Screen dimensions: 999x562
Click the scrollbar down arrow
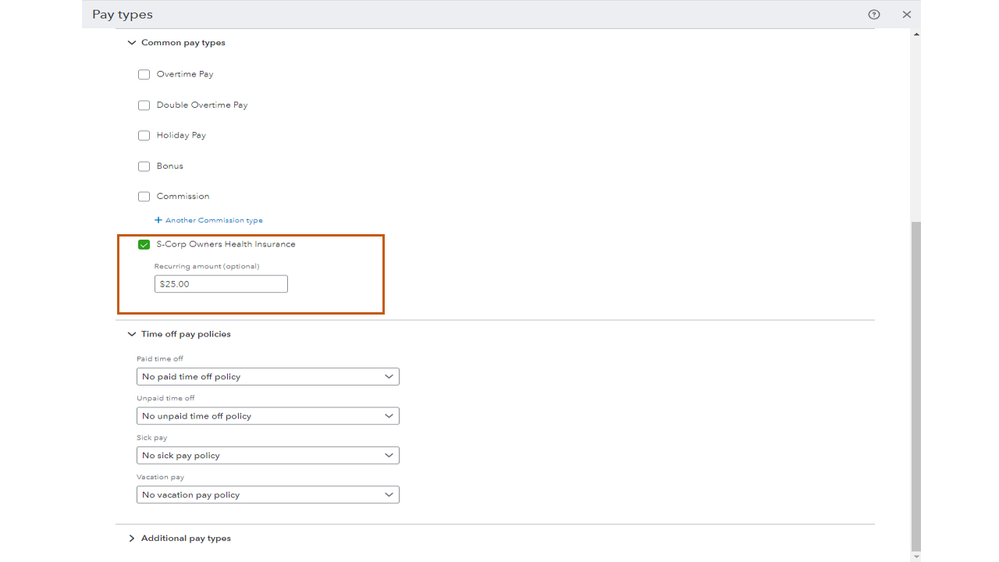coord(916,556)
